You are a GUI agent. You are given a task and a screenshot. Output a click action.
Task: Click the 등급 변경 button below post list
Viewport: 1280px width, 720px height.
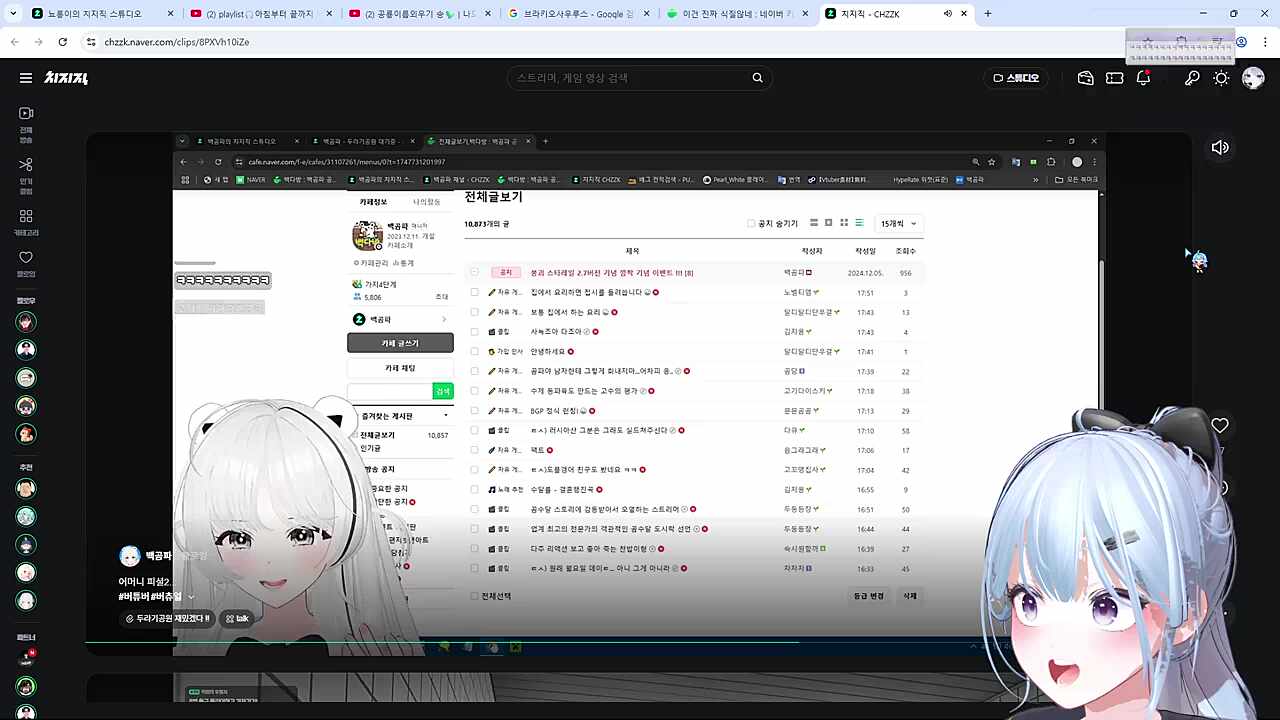[x=868, y=596]
